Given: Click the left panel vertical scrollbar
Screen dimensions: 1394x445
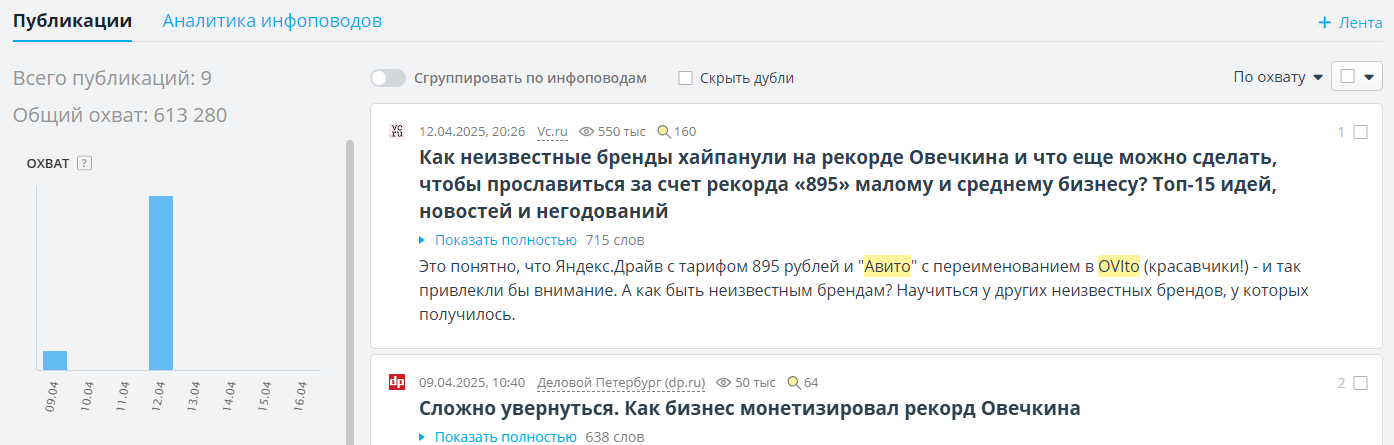Looking at the screenshot, I should coord(350,292).
